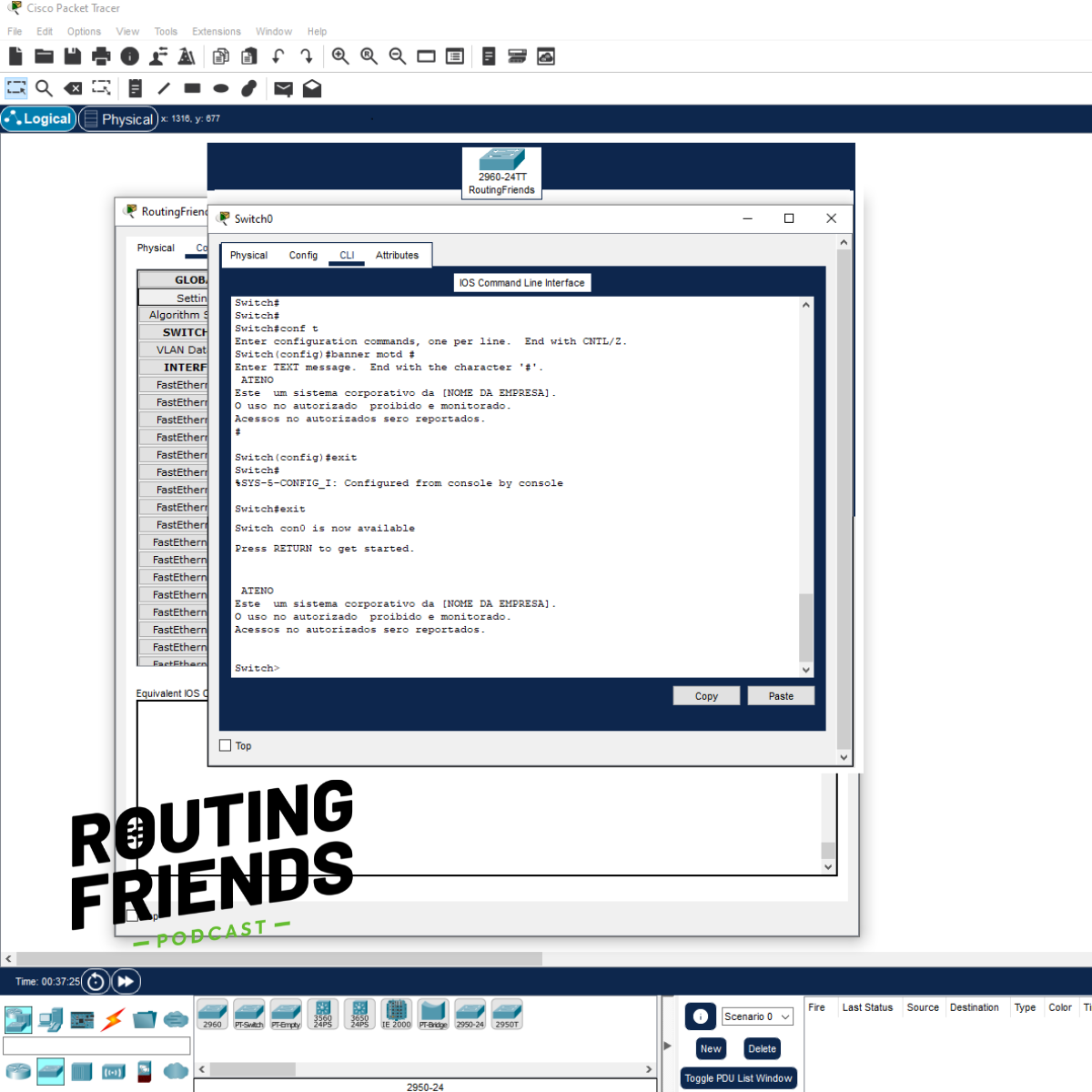The height and width of the screenshot is (1092, 1092).
Task: Select the Add Complex PDU tool
Action: coord(311,88)
